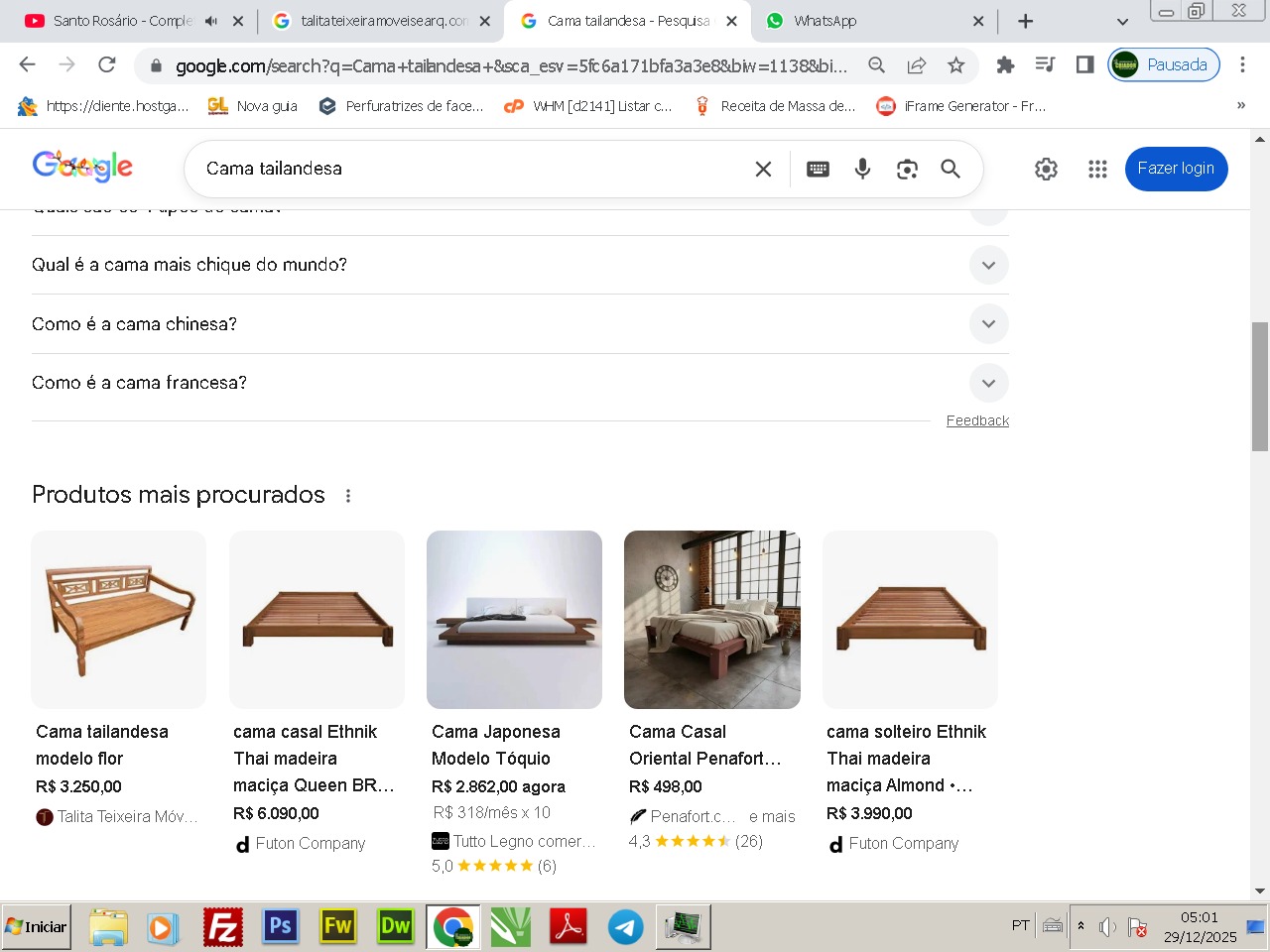This screenshot has height=952, width=1270.
Task: Open Chrome extensions puzzle icon
Action: click(x=1005, y=65)
